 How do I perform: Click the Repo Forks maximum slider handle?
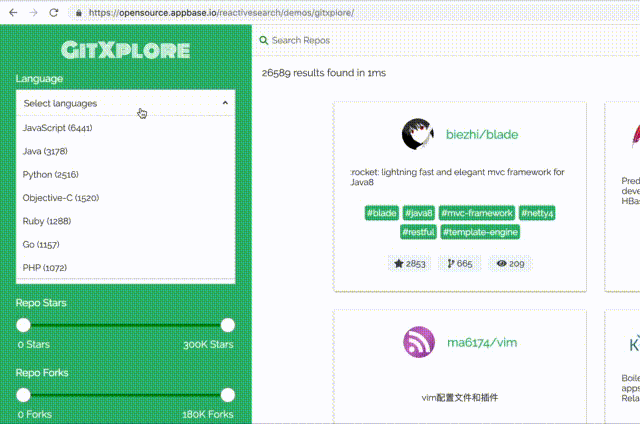tap(228, 395)
